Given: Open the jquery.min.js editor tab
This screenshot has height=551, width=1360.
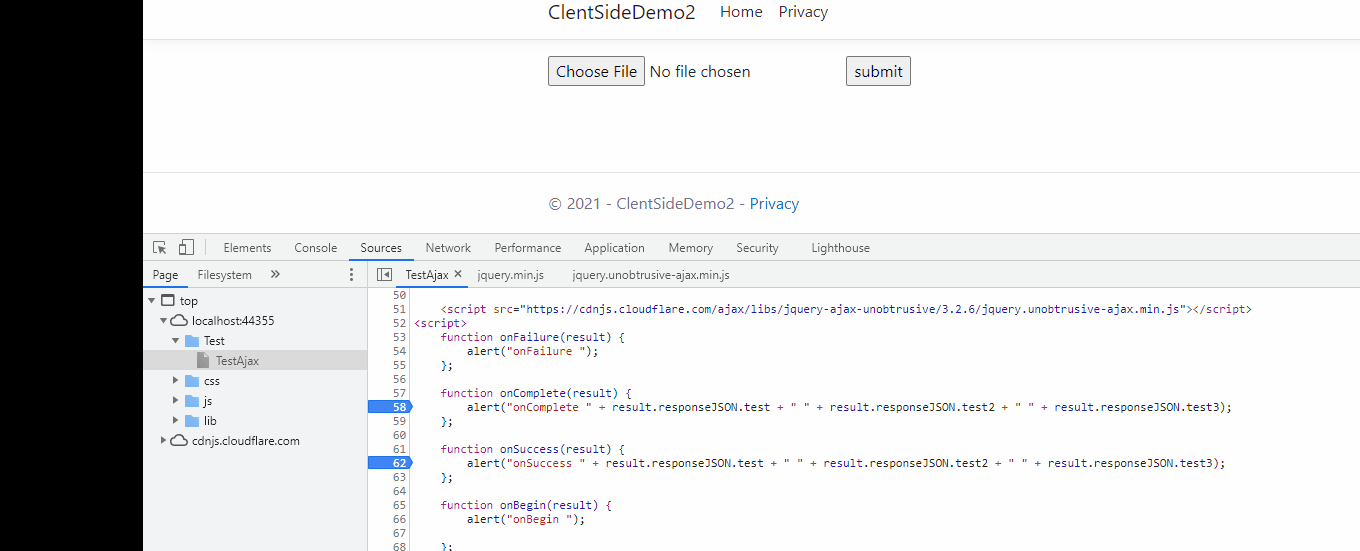Looking at the screenshot, I should click(510, 275).
